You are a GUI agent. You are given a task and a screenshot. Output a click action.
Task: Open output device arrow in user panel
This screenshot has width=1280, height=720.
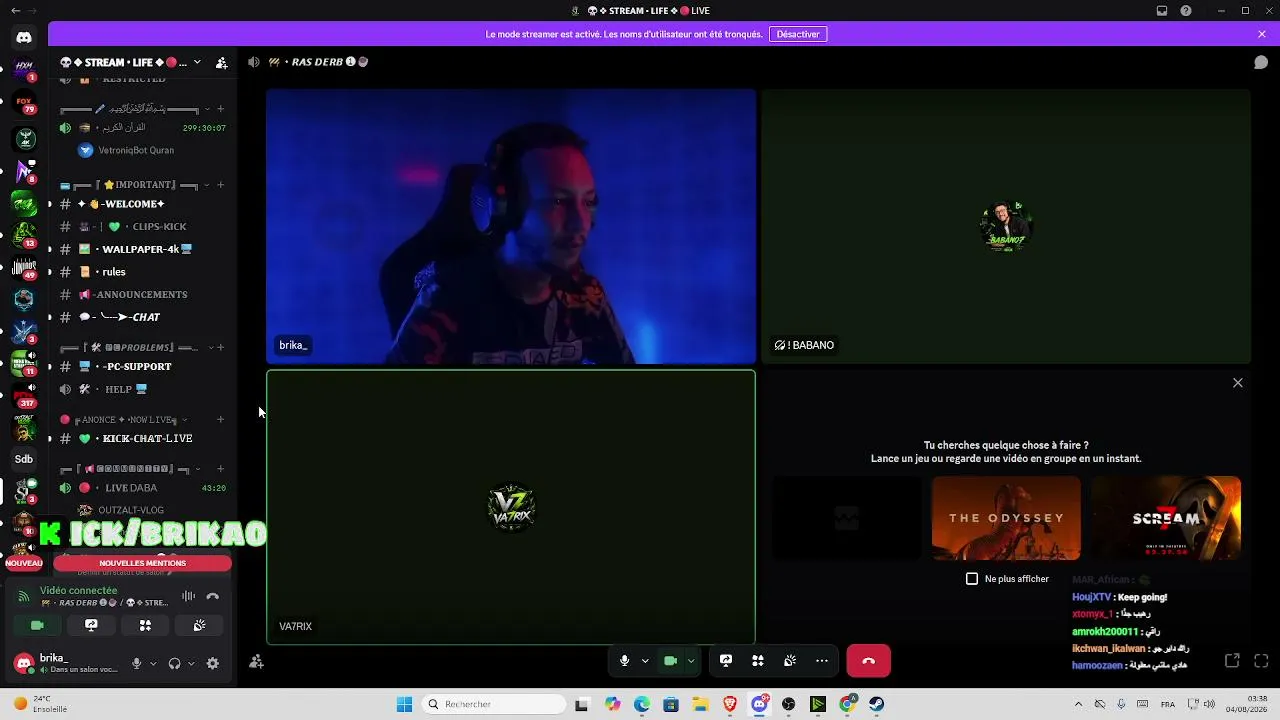[191, 663]
